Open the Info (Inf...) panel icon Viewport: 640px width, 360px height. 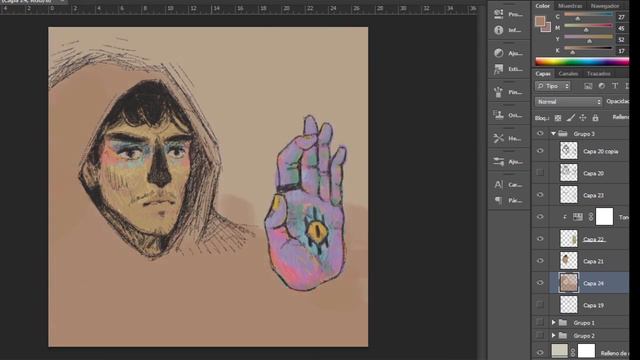pos(498,30)
